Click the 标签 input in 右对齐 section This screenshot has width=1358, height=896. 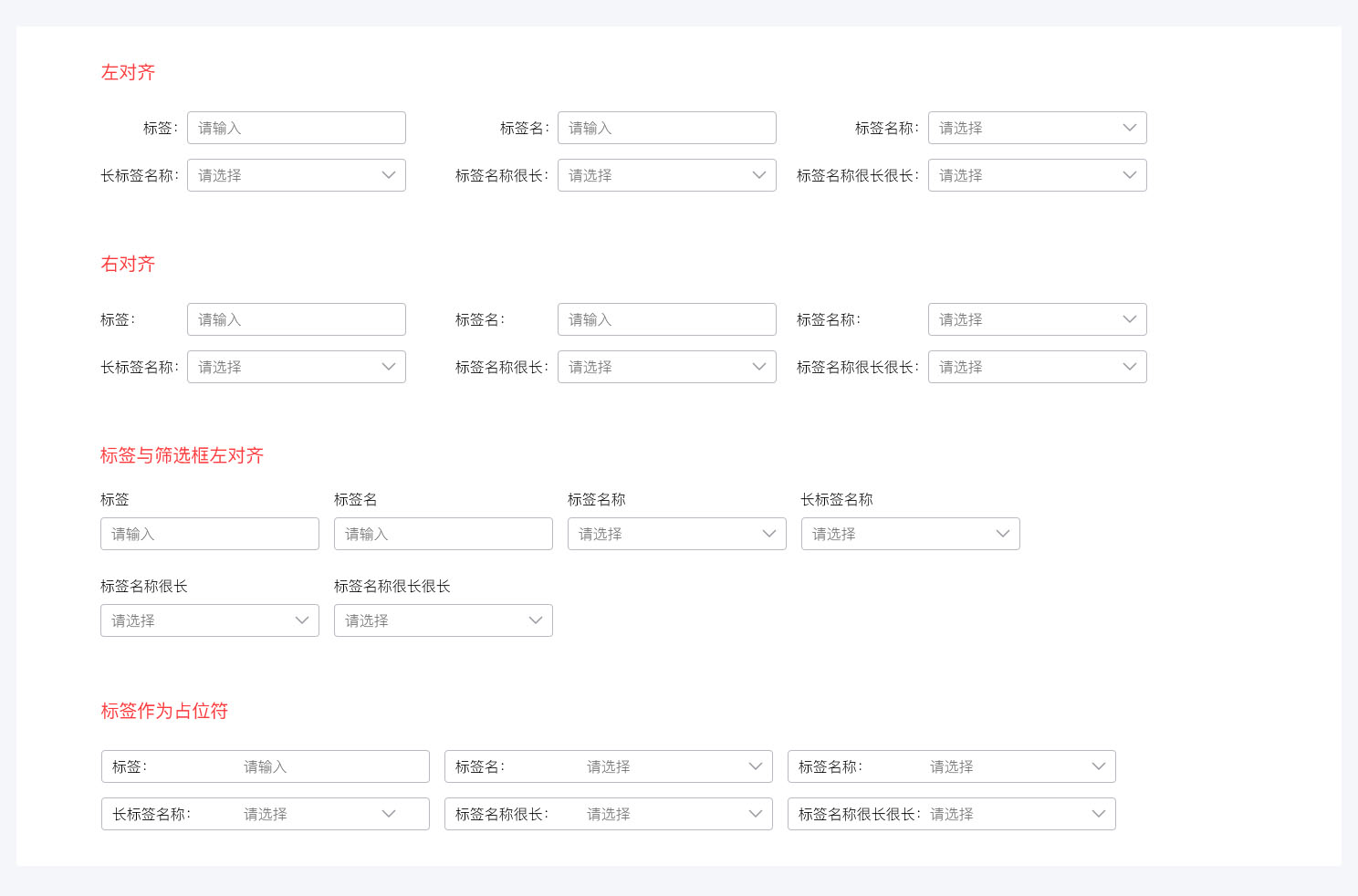click(x=296, y=319)
